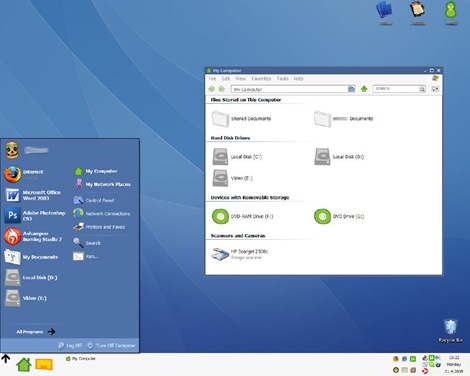Select the HP Scanjet 2300c scanner
The width and height of the screenshot is (470, 376).
[x=240, y=254]
